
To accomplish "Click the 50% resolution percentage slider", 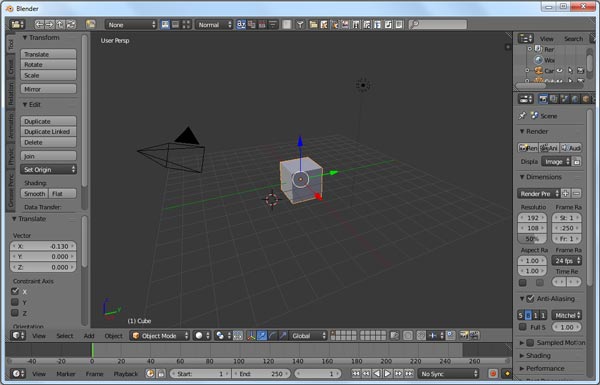I will point(532,238).
